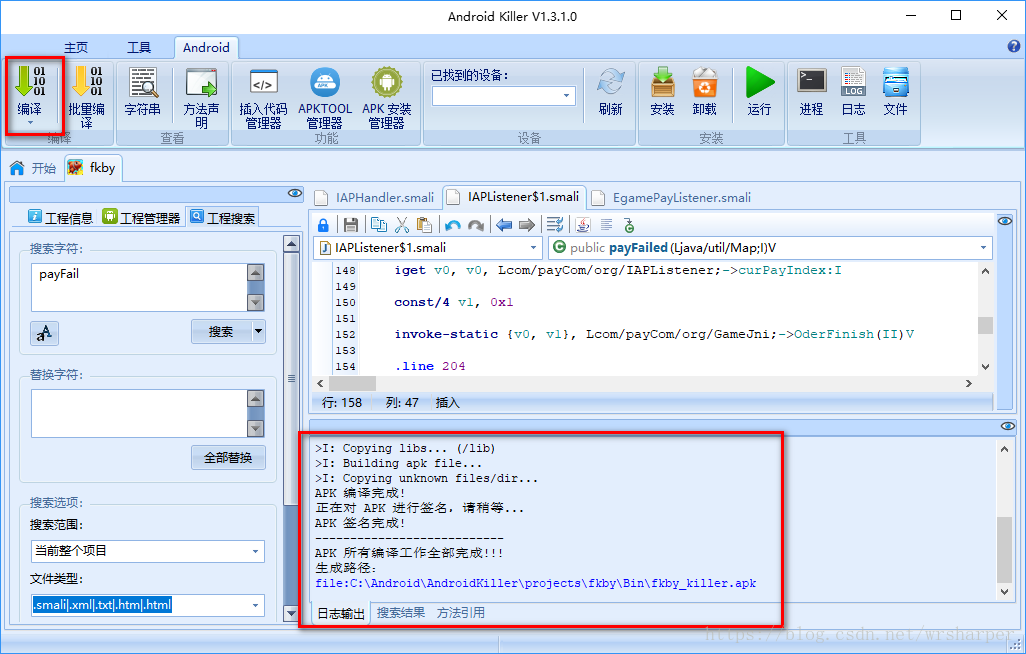The width and height of the screenshot is (1026, 654).
Task: Switch to 搜索结果 results tab
Action: (400, 613)
